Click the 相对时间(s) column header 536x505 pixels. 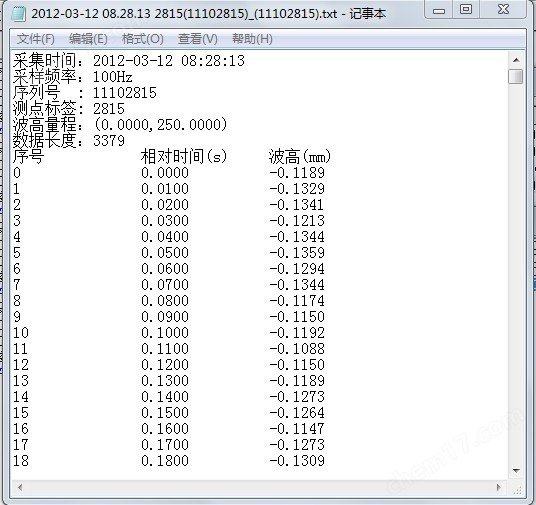pos(184,157)
